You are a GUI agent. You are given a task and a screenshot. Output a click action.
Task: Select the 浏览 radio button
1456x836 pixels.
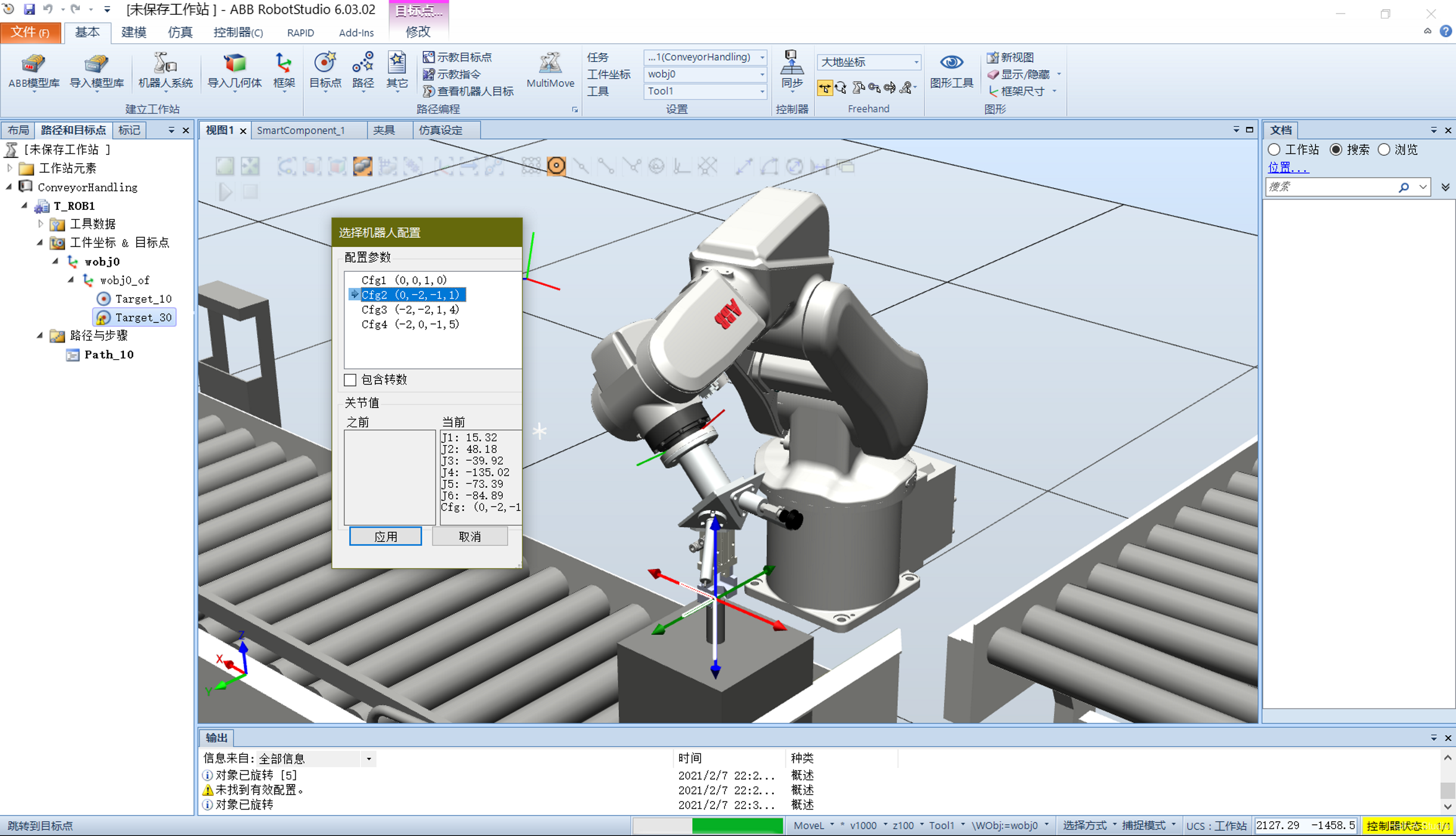tap(1384, 150)
